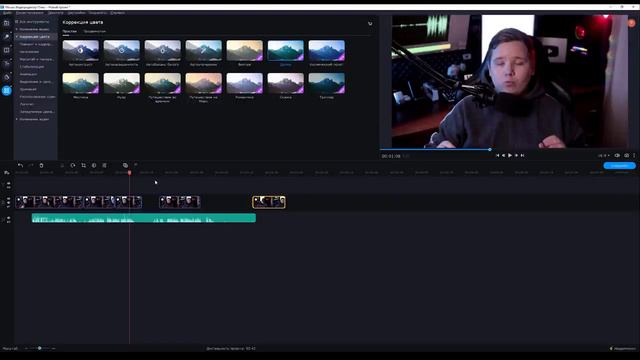Expand the first Изменение видео tree group
The image size is (640, 360).
(17, 29)
